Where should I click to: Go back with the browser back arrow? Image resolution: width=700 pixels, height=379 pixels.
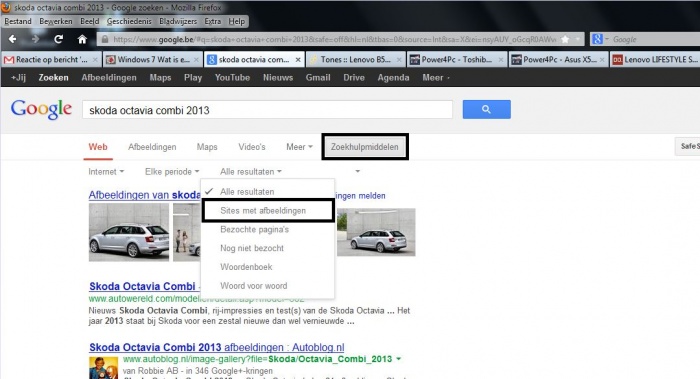pos(12,39)
